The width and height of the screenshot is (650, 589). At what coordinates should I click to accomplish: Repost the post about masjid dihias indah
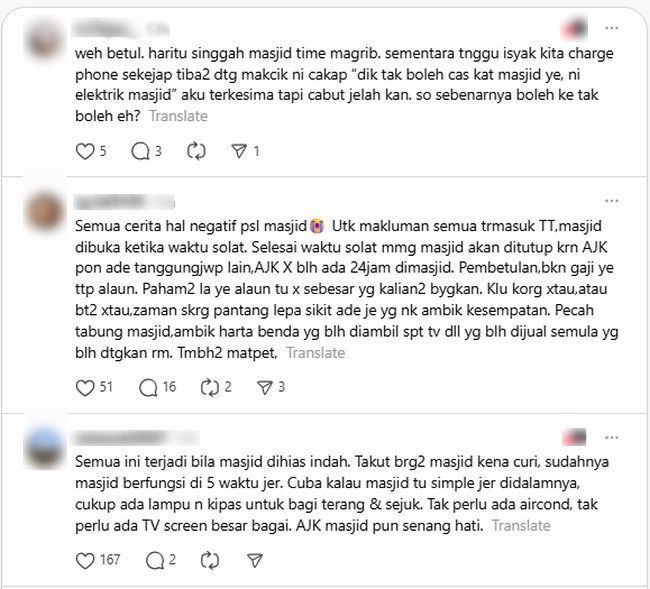[210, 561]
